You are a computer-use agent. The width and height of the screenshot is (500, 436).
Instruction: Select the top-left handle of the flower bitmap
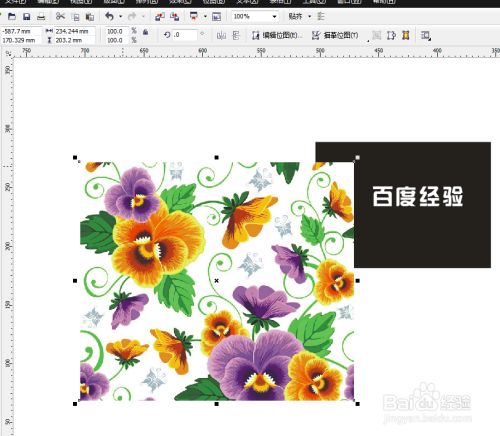coord(75,157)
